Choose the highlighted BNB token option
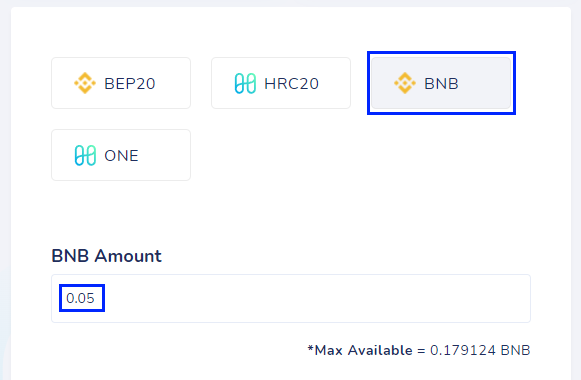581x380 pixels. pos(441,83)
